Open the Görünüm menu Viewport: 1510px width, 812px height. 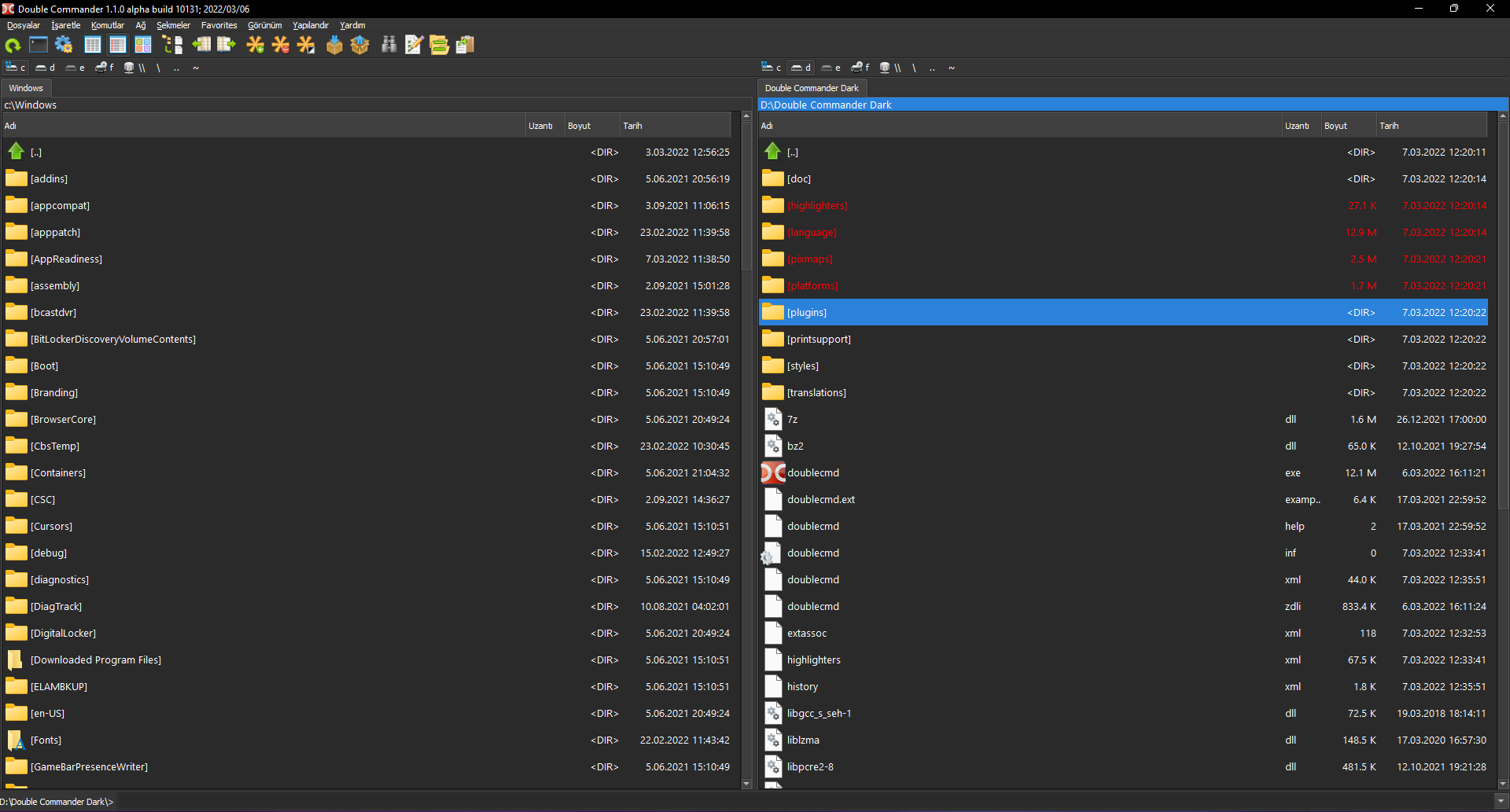(x=265, y=25)
